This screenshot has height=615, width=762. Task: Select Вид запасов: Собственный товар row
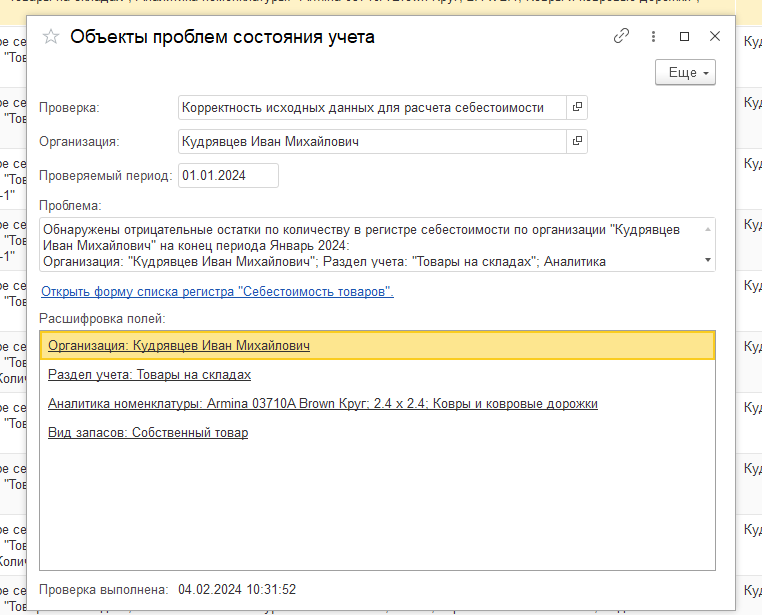click(148, 433)
